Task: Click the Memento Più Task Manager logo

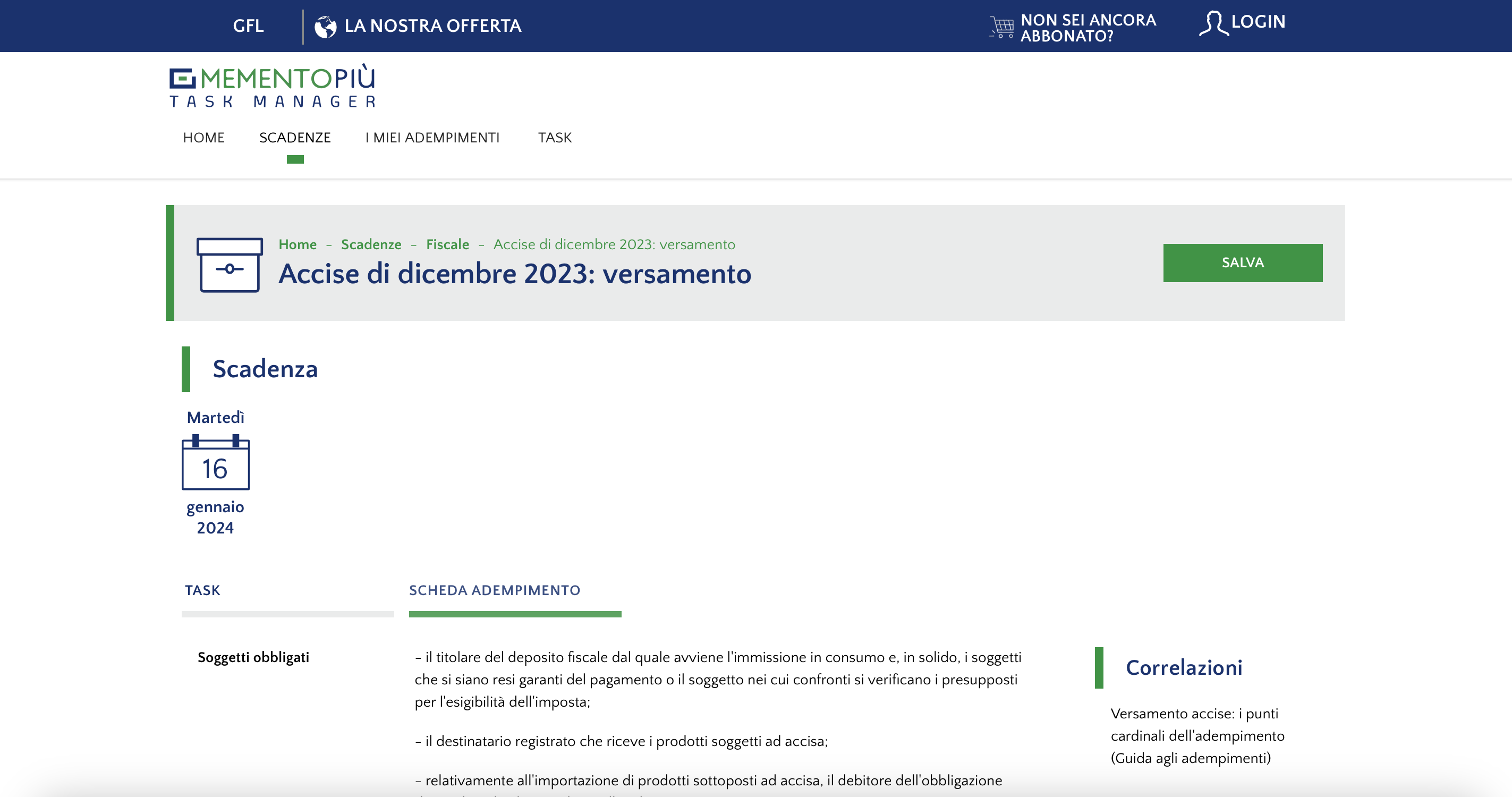Action: point(273,86)
